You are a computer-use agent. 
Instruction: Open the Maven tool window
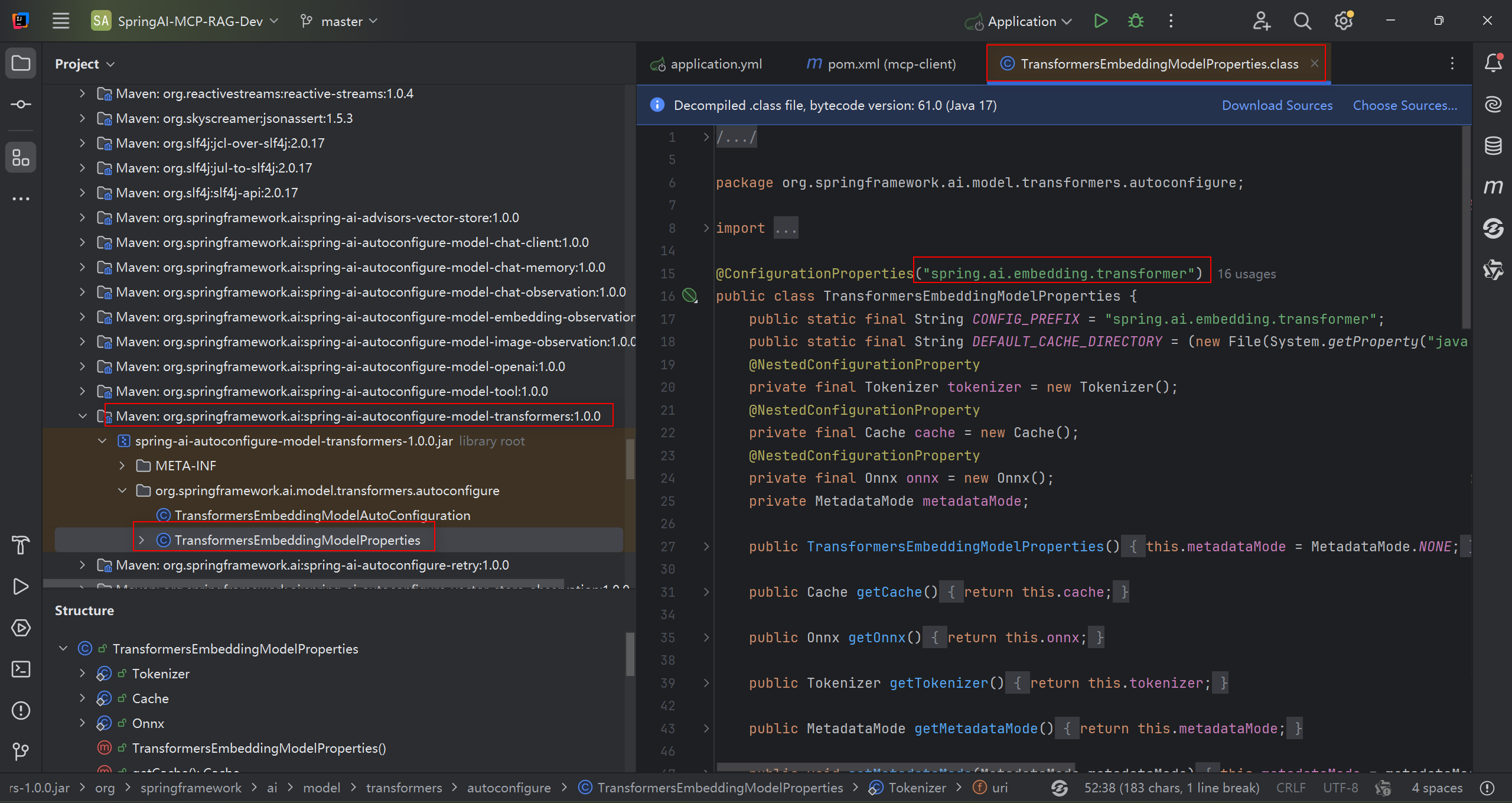click(x=1493, y=187)
